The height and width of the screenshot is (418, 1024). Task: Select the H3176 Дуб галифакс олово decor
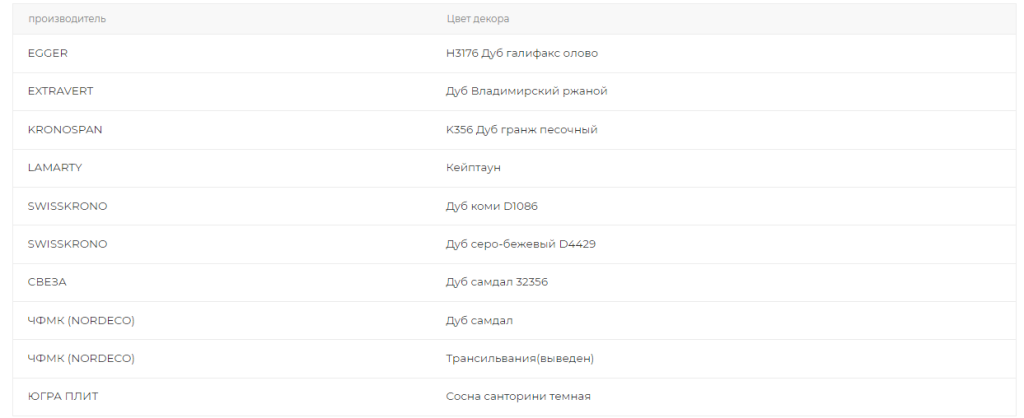click(522, 54)
